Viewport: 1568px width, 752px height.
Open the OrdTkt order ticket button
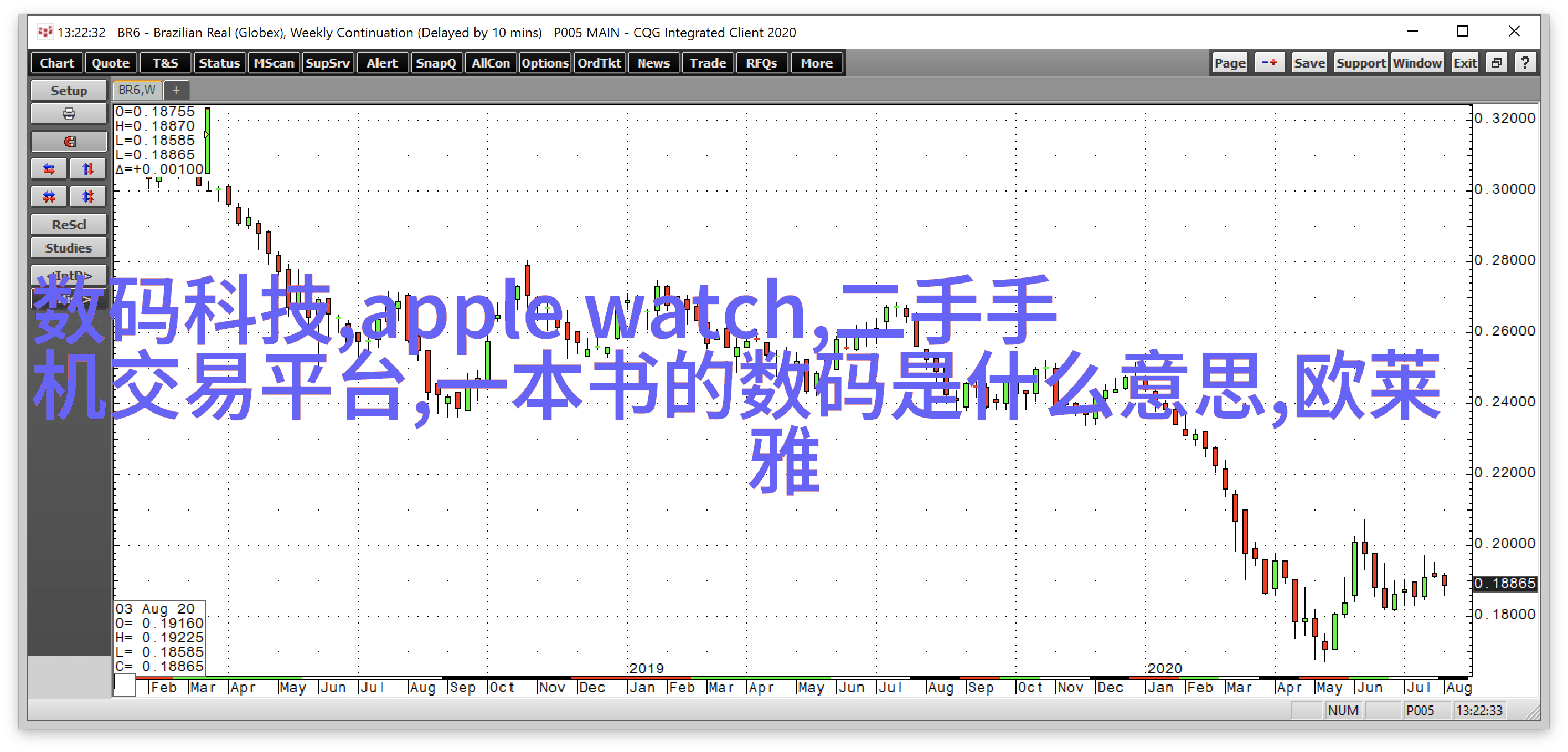pos(599,63)
